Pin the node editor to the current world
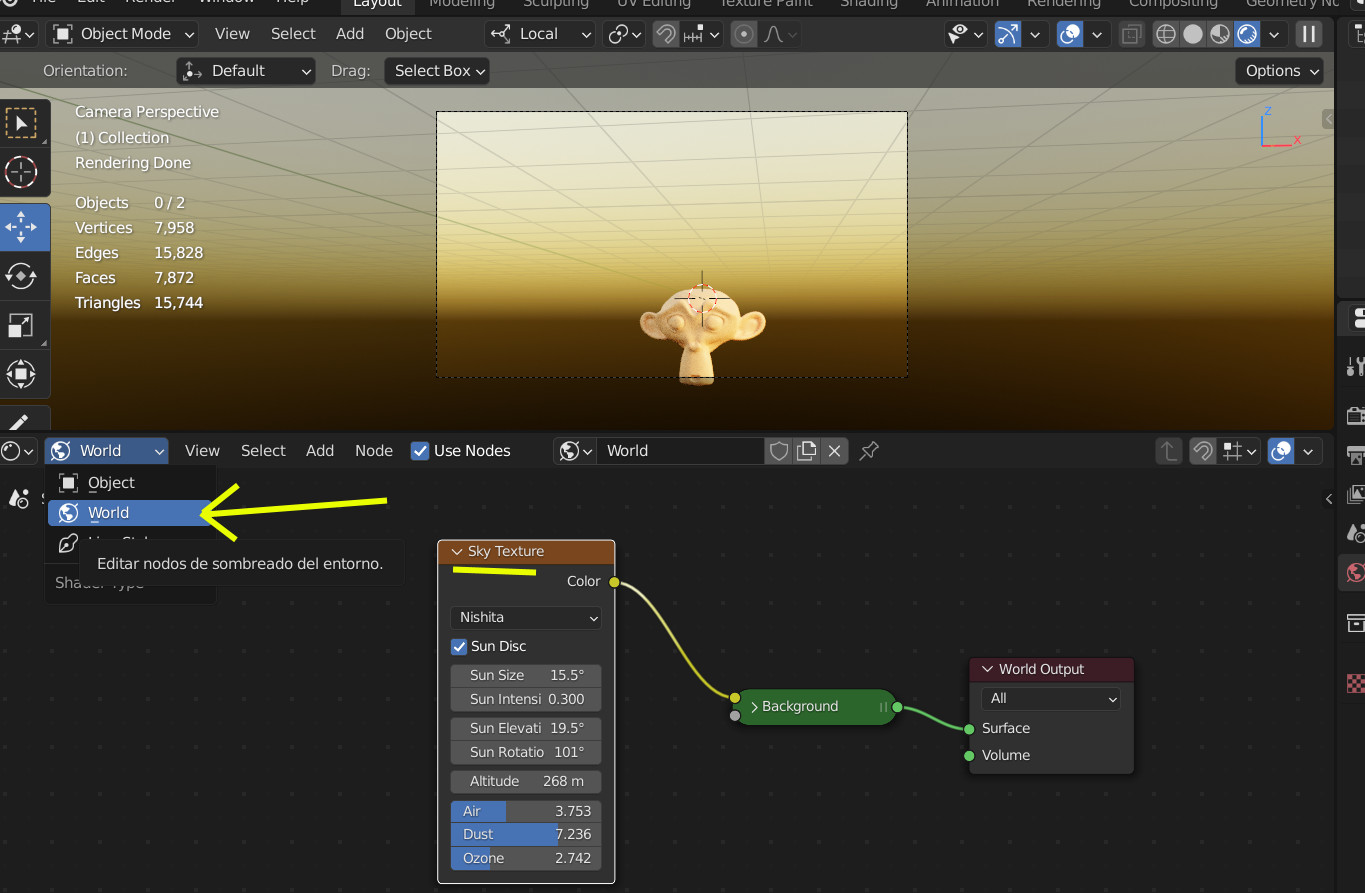This screenshot has height=893, width=1365. pos(869,451)
